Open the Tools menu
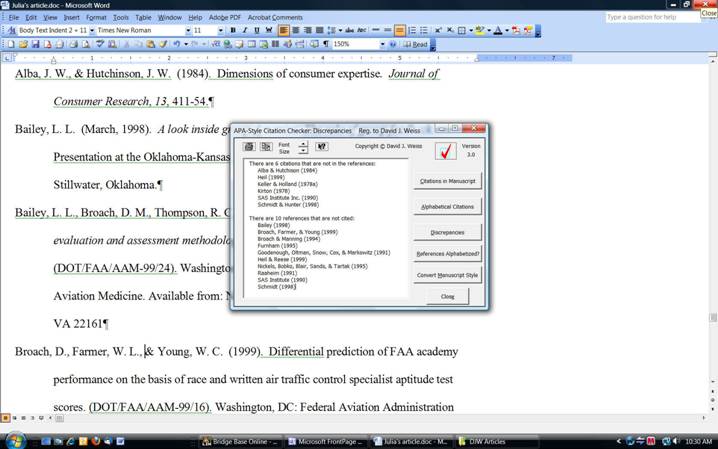This screenshot has width=718, height=449. pos(121,17)
